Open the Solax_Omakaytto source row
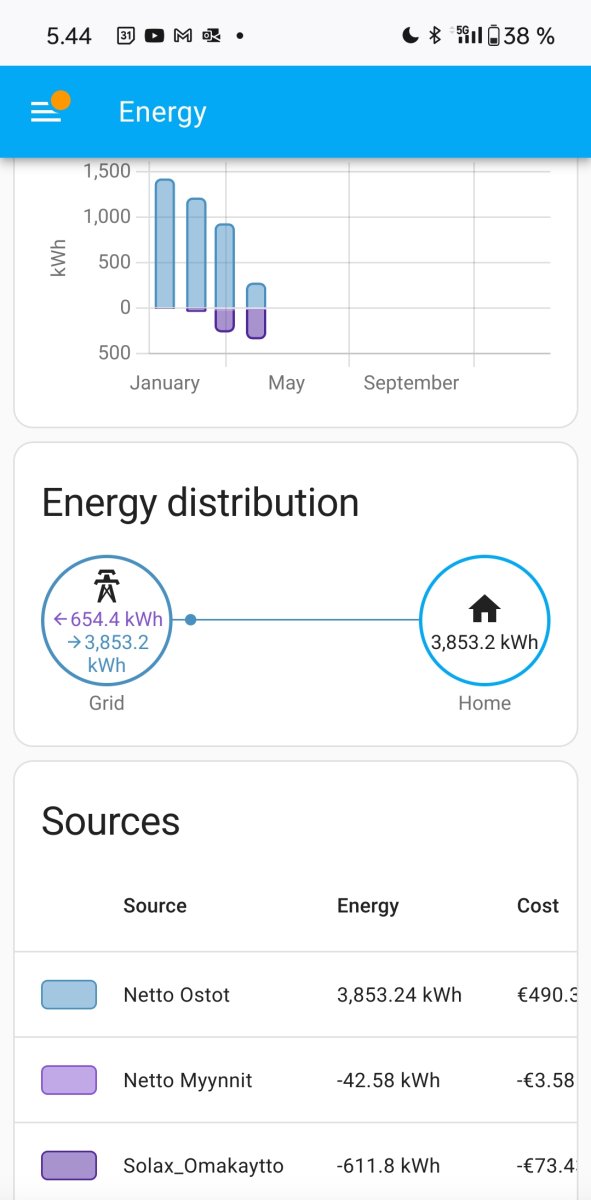The width and height of the screenshot is (591, 1200). [296, 1166]
